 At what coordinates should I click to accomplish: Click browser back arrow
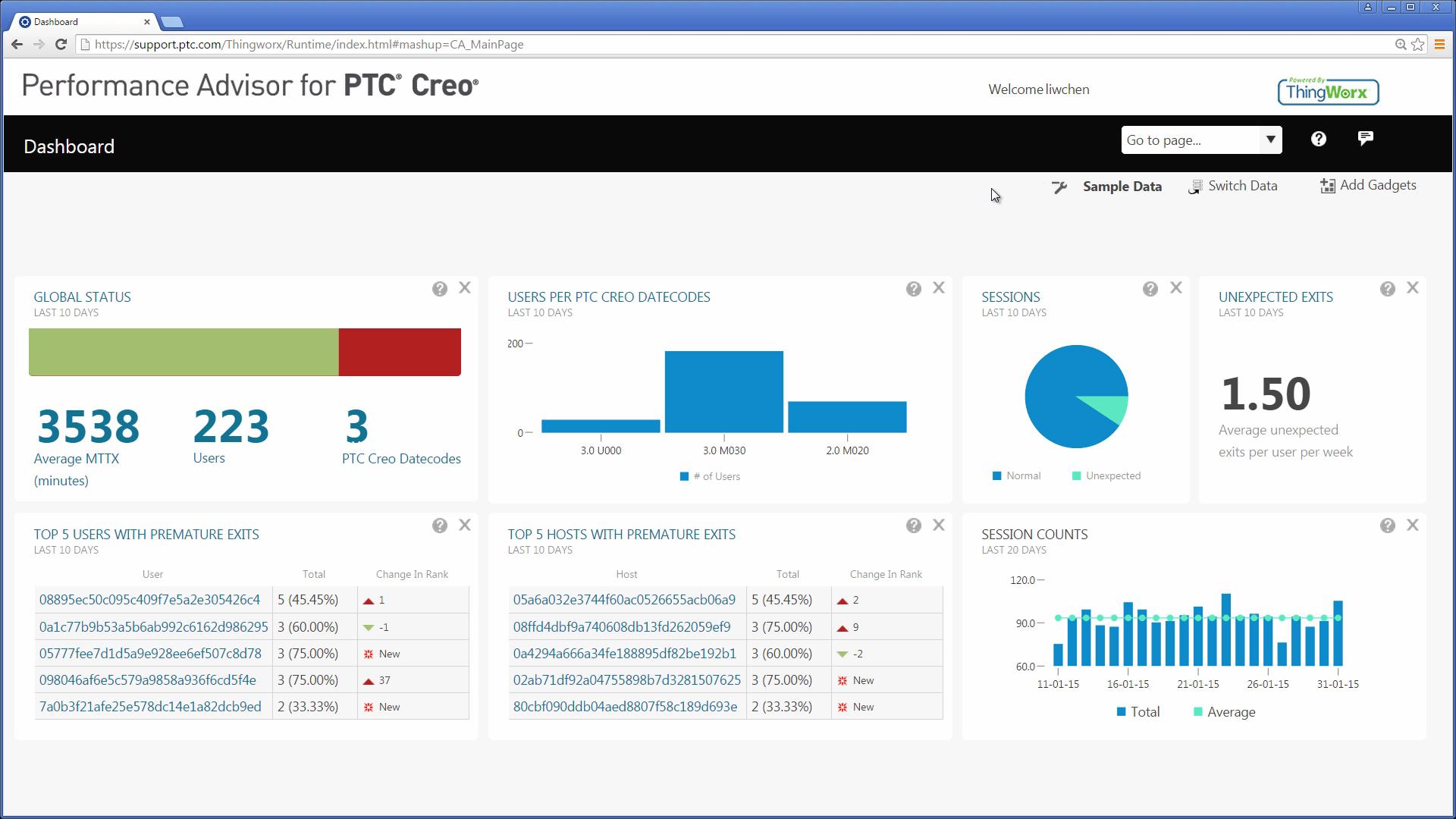[17, 45]
